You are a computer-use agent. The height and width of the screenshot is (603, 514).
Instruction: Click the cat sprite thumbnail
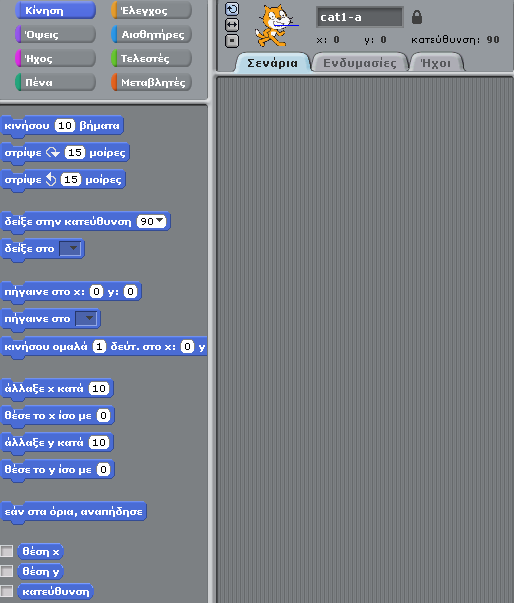tap(276, 26)
